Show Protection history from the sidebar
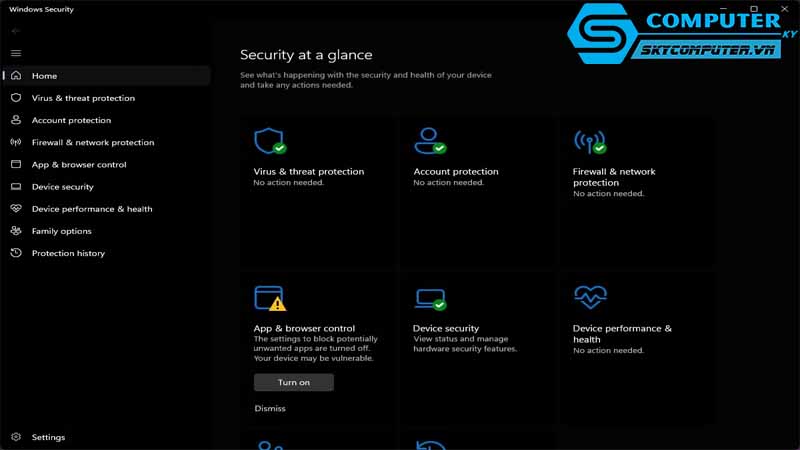This screenshot has width=800, height=450. click(x=68, y=253)
